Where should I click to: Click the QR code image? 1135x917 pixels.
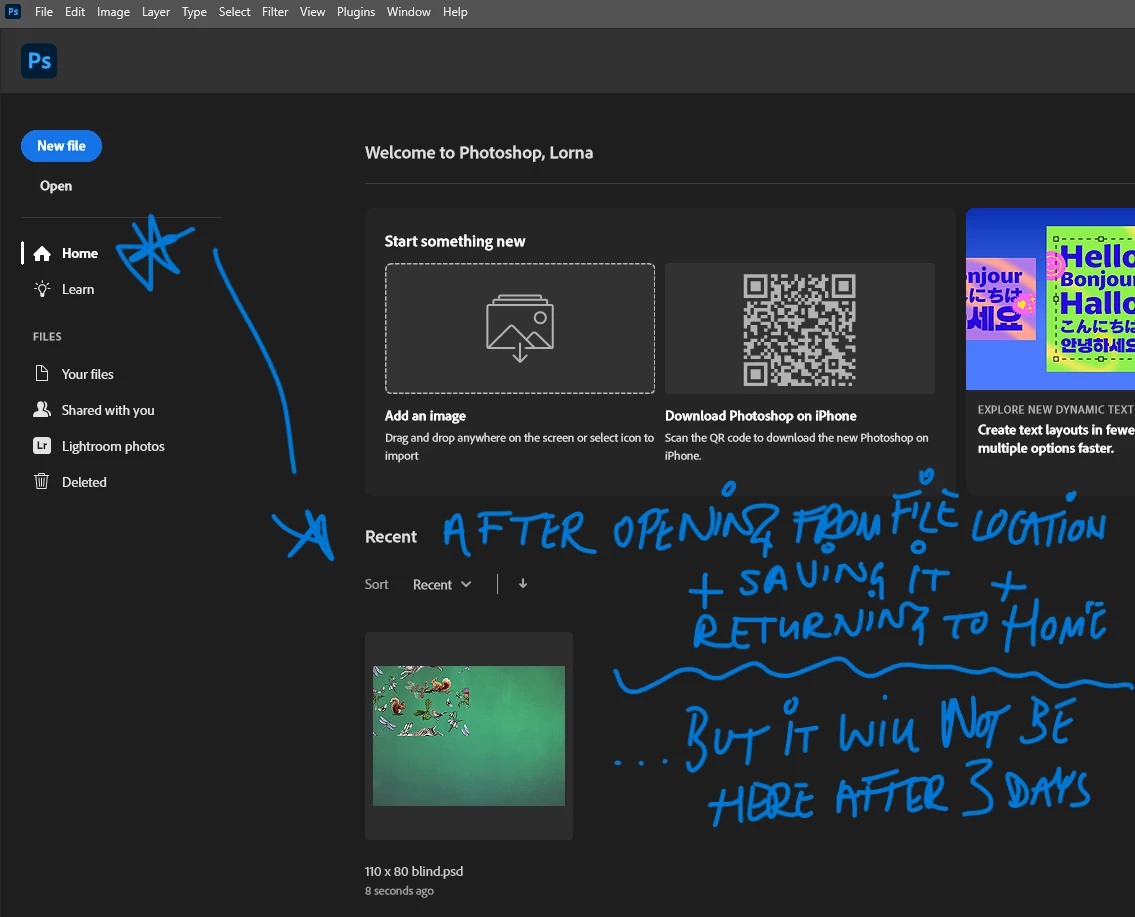799,329
